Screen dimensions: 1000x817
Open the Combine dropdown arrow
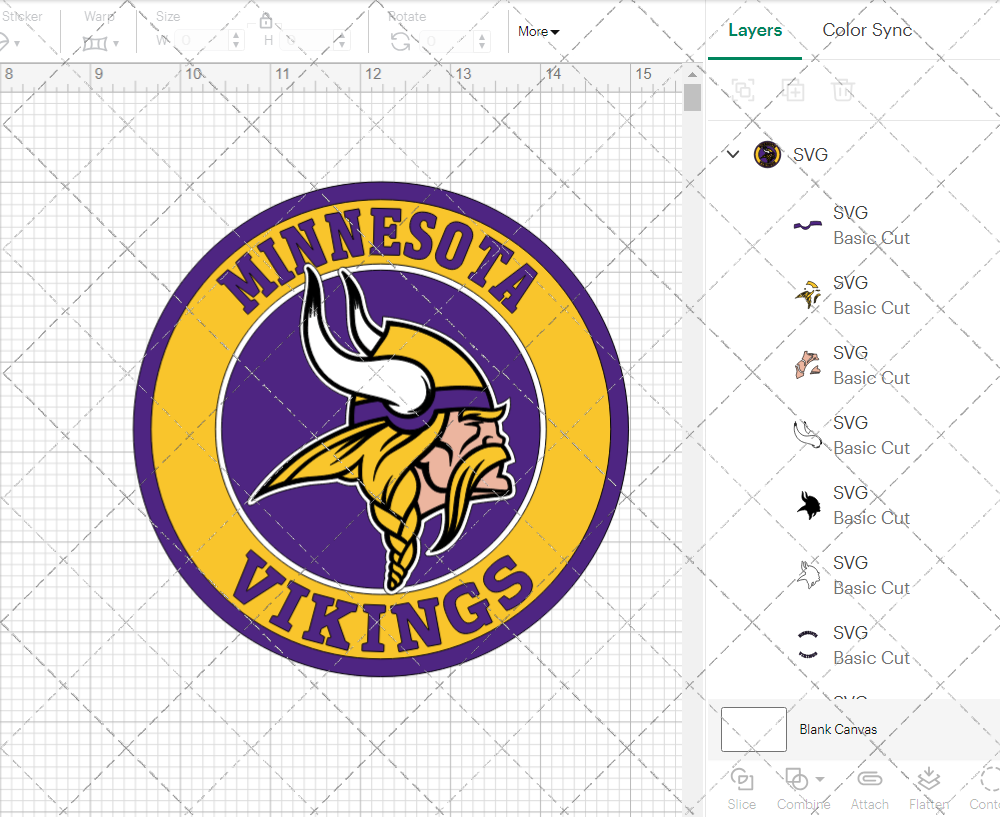click(x=820, y=779)
